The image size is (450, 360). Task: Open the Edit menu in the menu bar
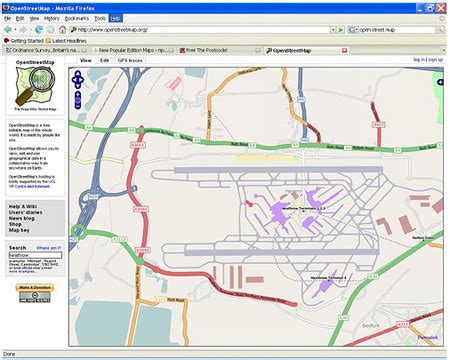point(20,18)
